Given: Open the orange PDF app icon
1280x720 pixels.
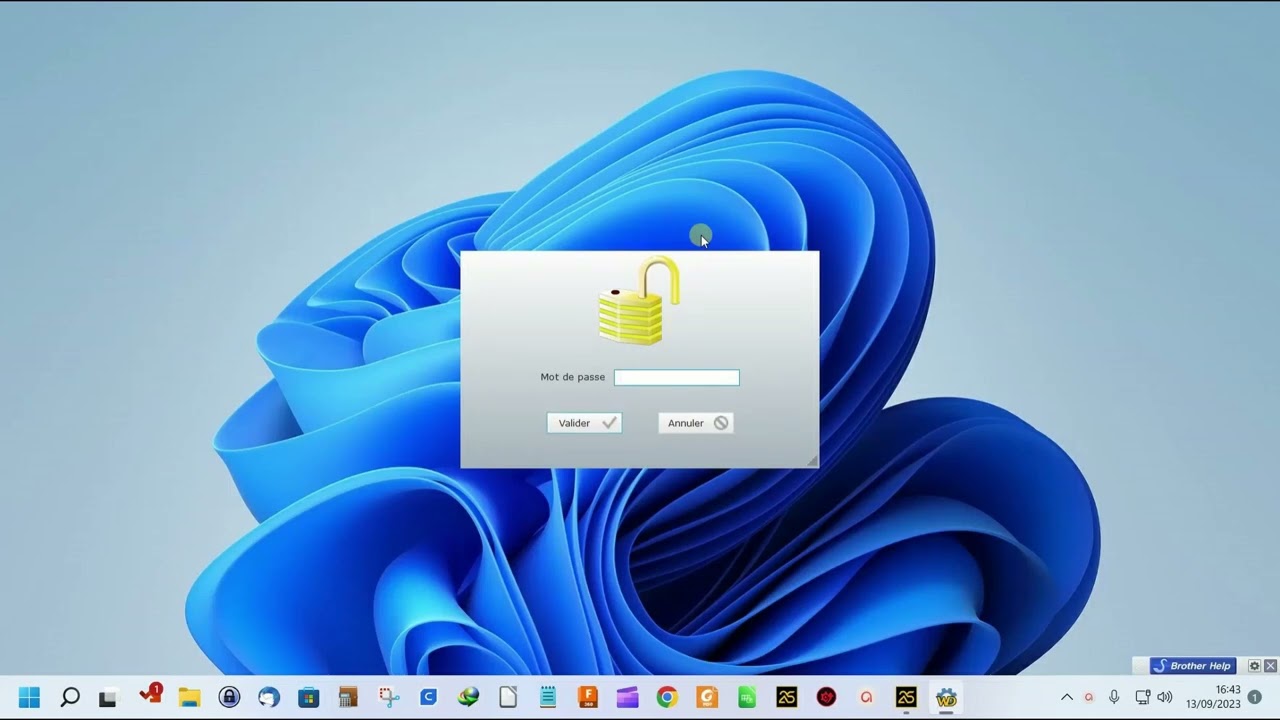Looking at the screenshot, I should (707, 697).
